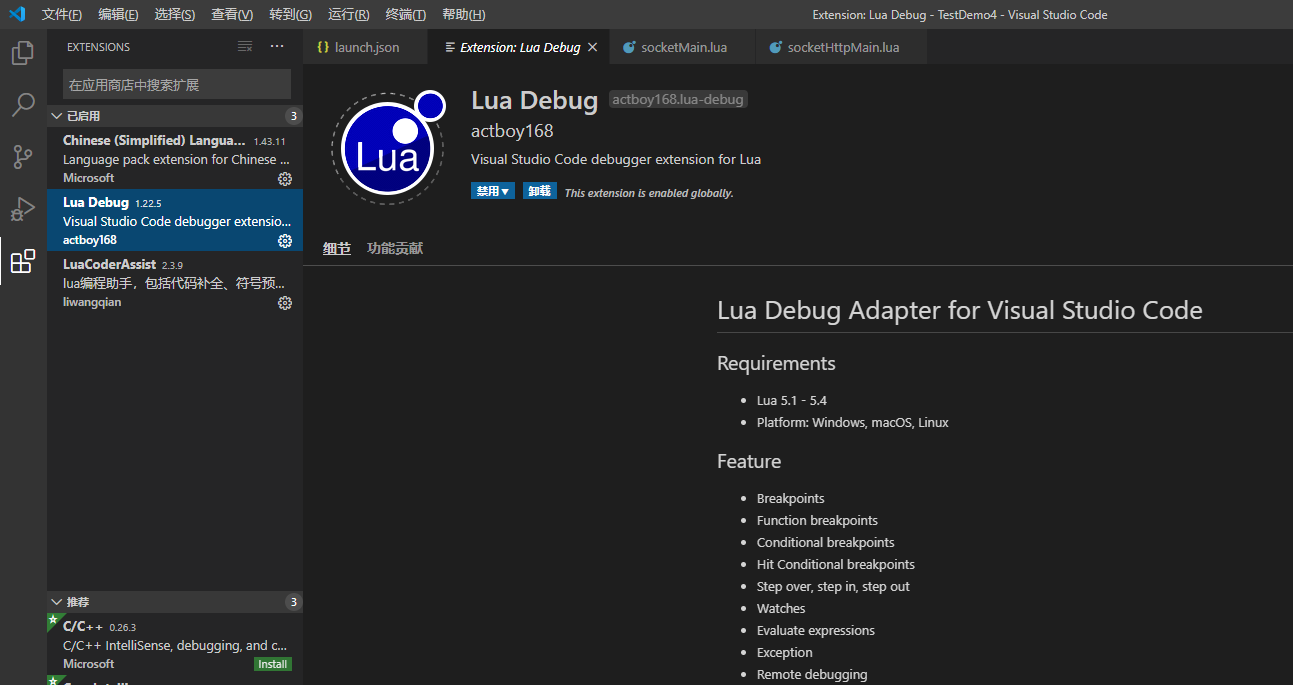Install the C/C++ extension
The width and height of the screenshot is (1293, 685).
coord(272,664)
